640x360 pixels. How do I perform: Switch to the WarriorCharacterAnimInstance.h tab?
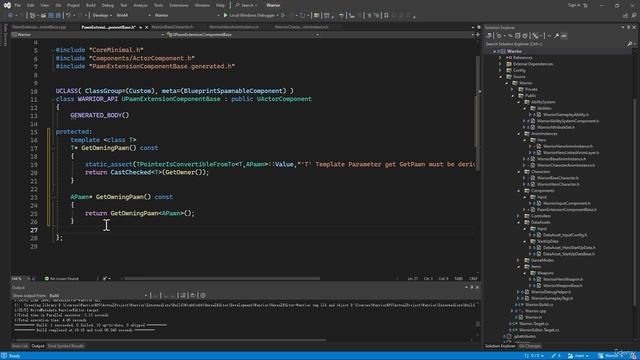pos(302,27)
